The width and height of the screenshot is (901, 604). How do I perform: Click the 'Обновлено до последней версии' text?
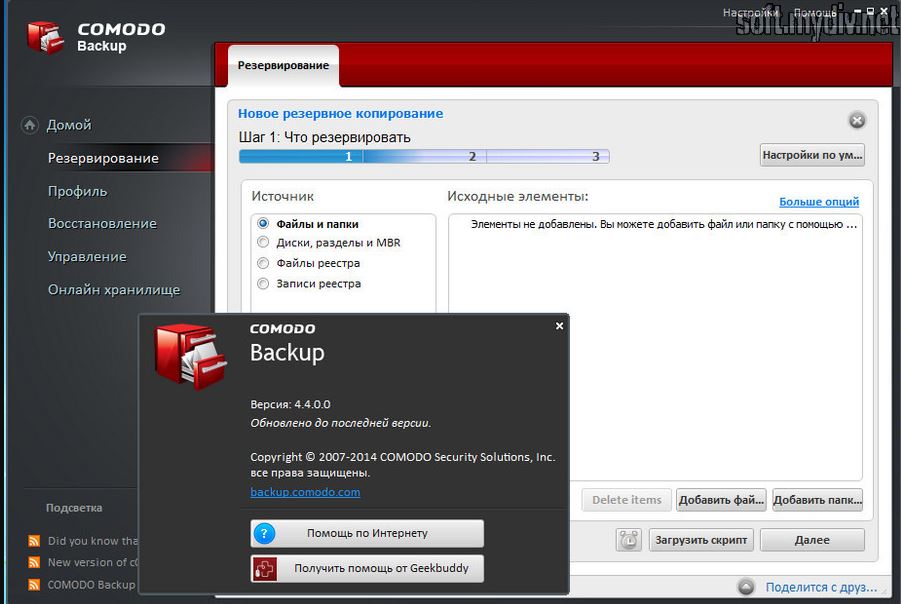click(341, 423)
